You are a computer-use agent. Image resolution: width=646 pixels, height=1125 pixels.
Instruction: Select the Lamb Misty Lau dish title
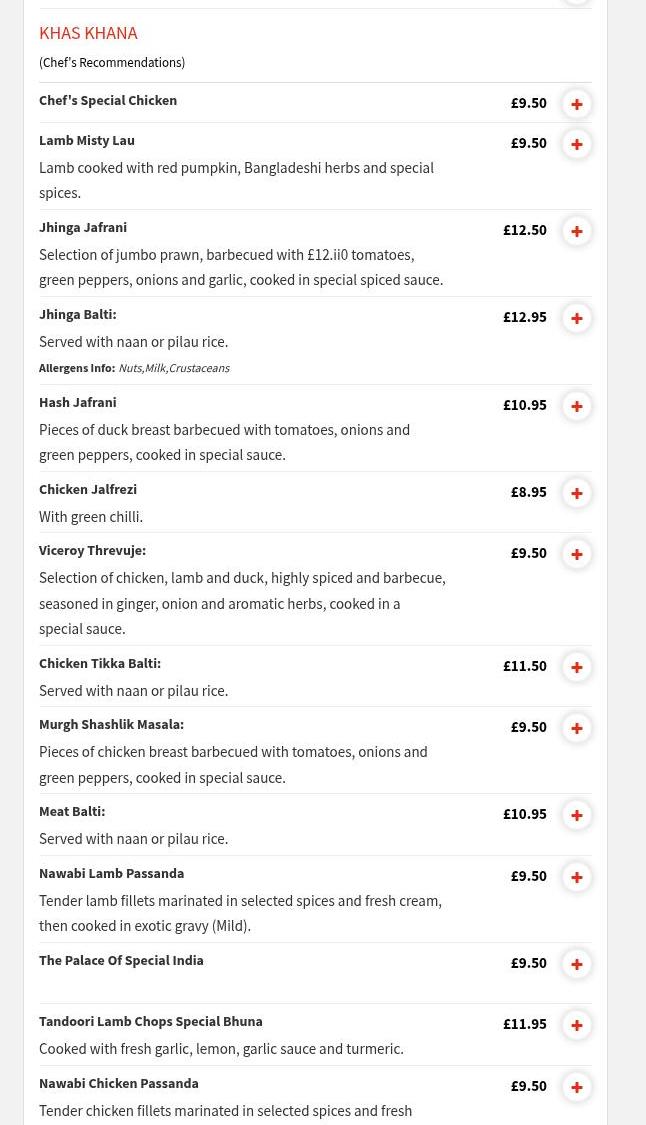point(87,140)
